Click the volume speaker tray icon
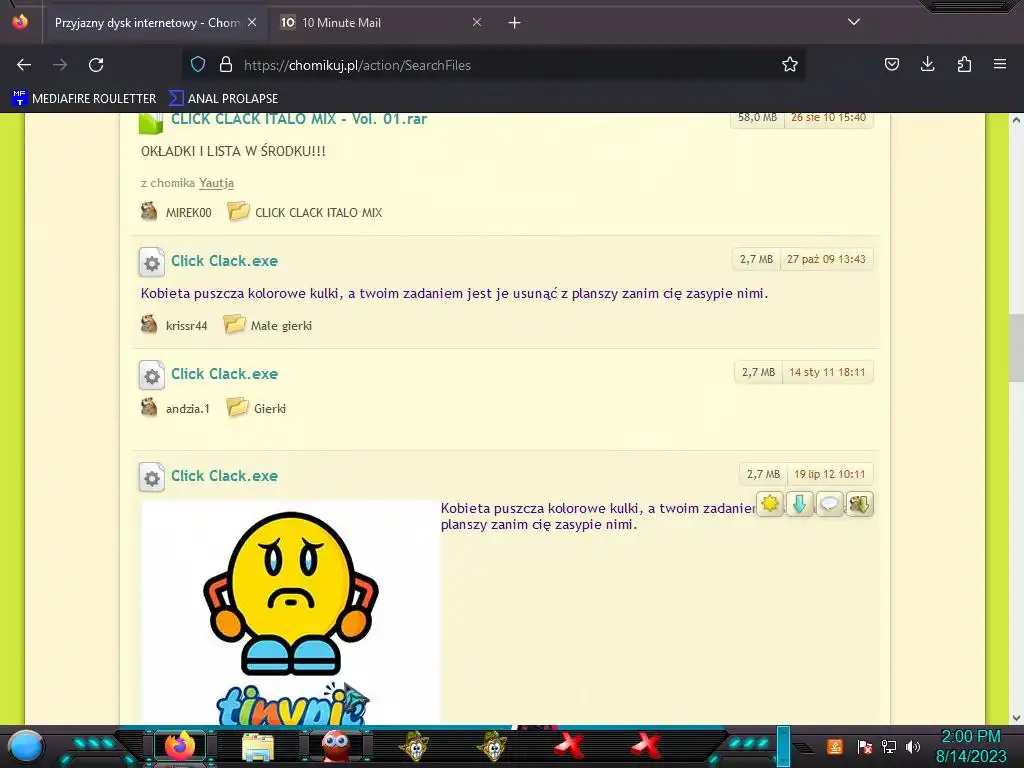Image resolution: width=1024 pixels, height=768 pixels. [x=913, y=746]
